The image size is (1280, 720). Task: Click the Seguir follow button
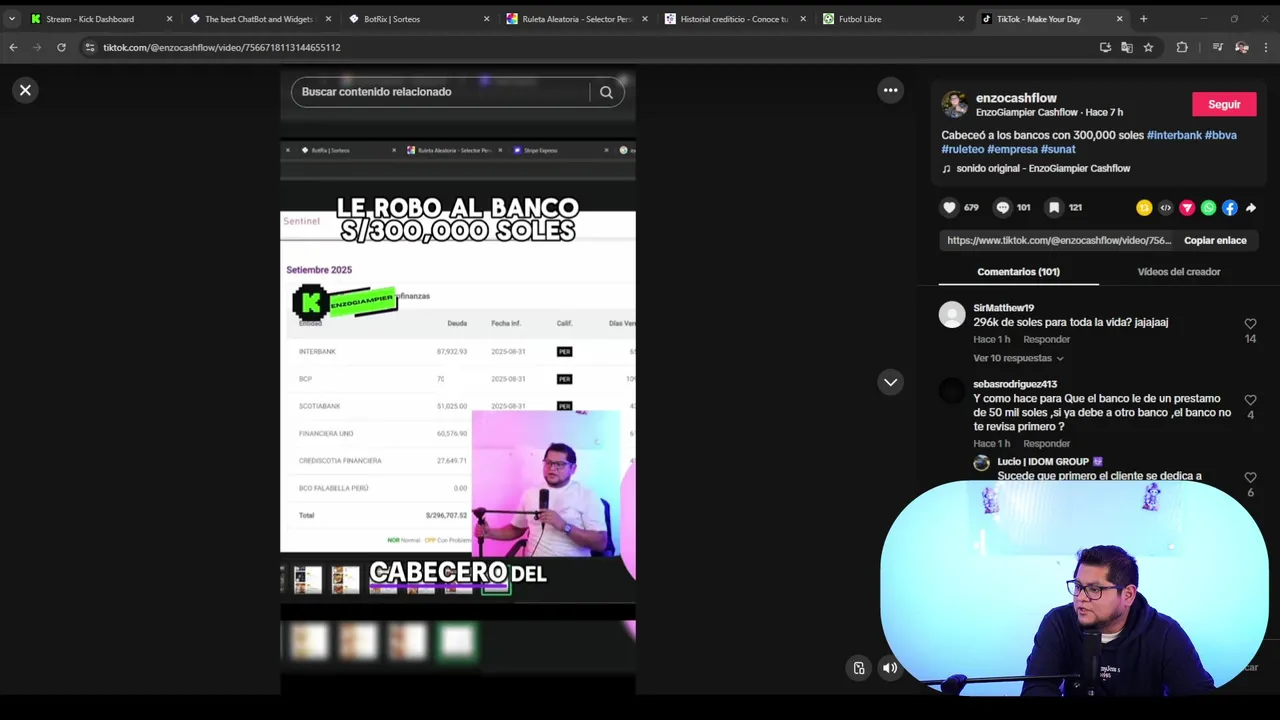pyautogui.click(x=1224, y=104)
